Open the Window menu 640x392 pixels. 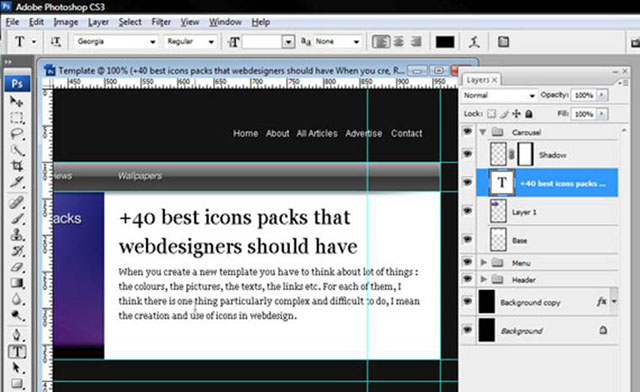click(x=225, y=22)
